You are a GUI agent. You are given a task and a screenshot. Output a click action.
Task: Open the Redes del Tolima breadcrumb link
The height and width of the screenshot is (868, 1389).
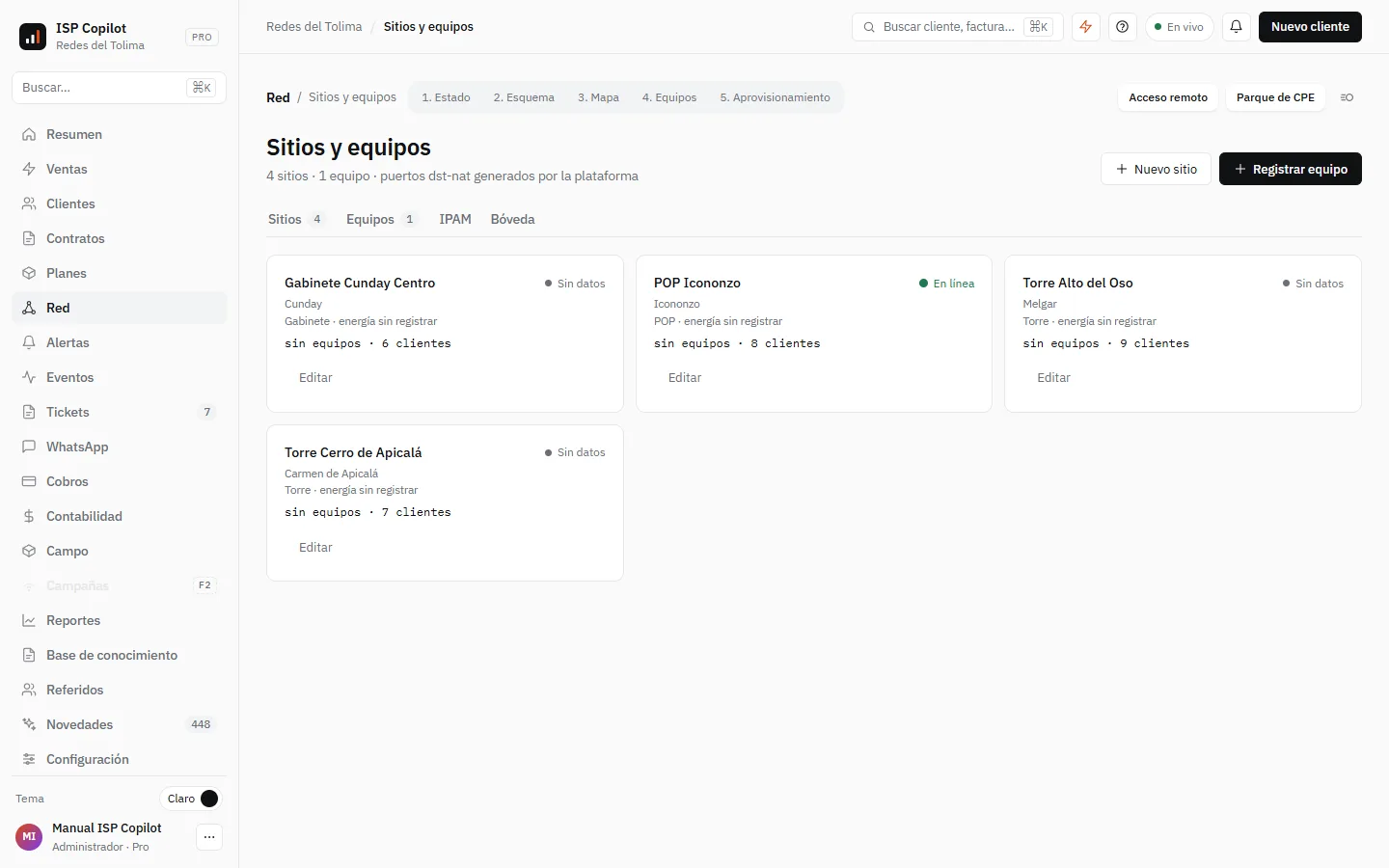[314, 27]
